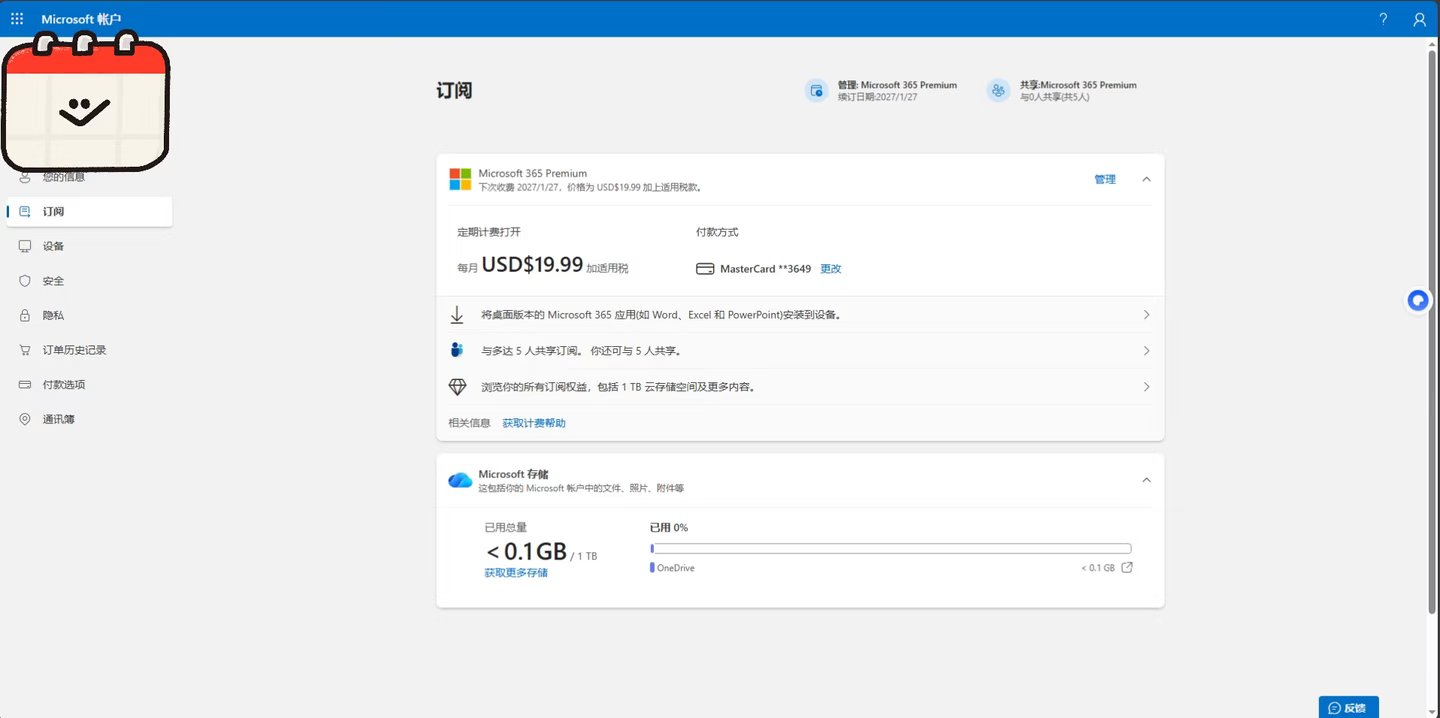1440x718 pixels.
Task: Click the floating blue chat assistant icon
Action: pos(1417,300)
